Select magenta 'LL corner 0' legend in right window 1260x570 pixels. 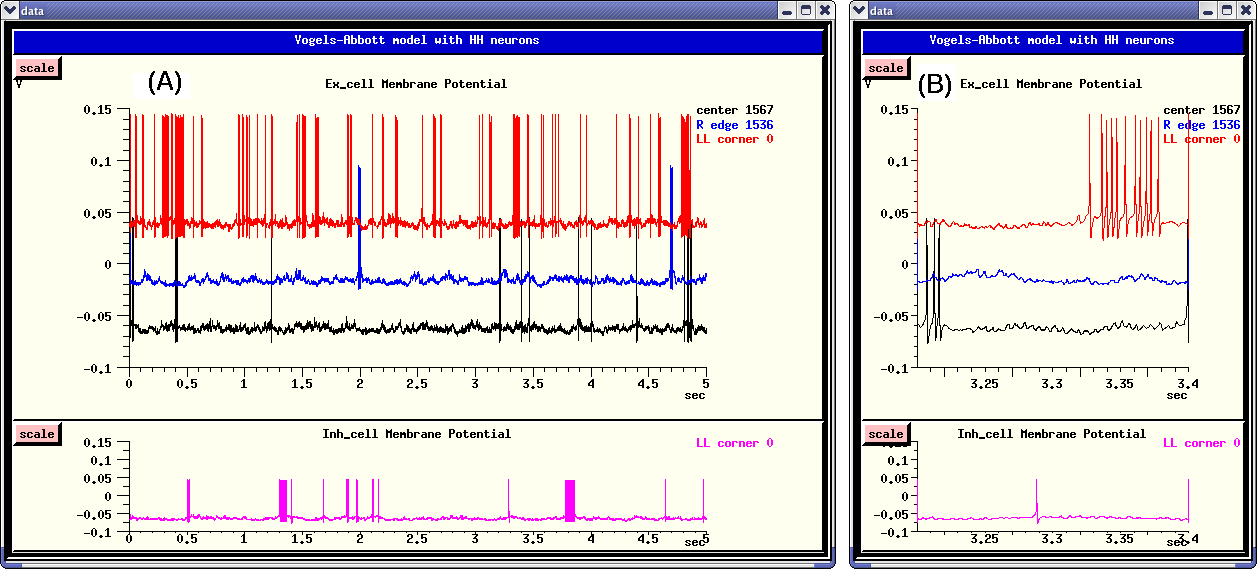click(x=1202, y=443)
